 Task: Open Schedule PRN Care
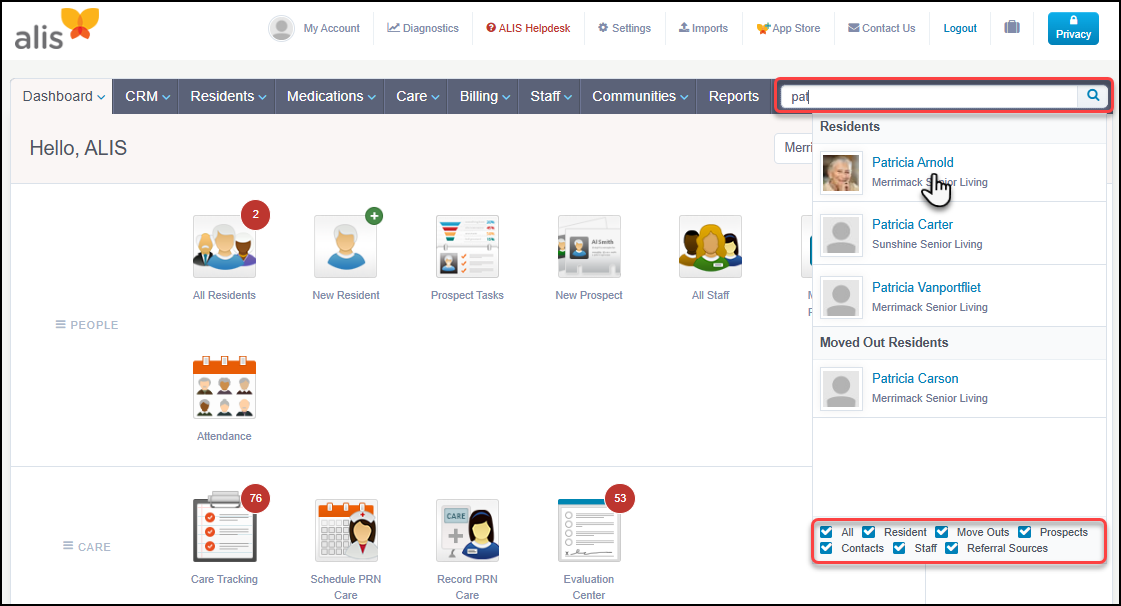point(345,530)
